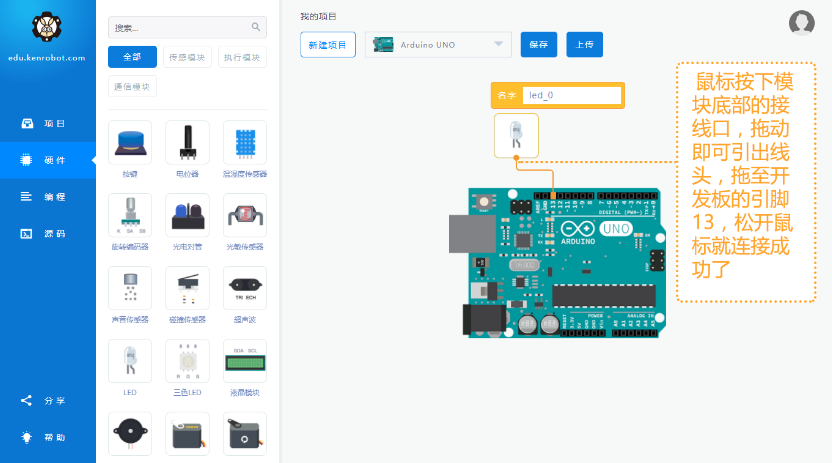Click the led_0 name input field
Screen dimensions: 832x463
click(571, 95)
